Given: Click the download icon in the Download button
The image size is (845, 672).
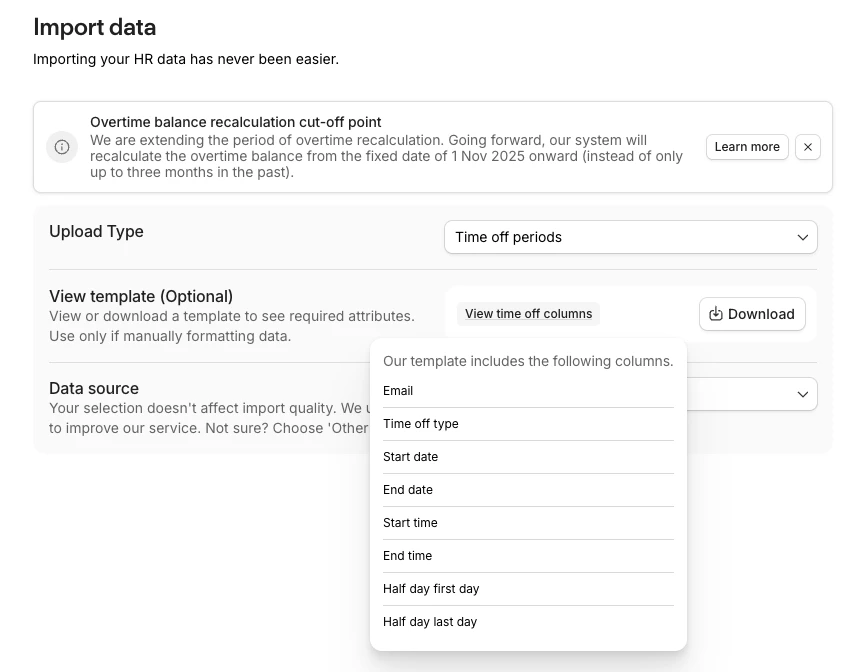Looking at the screenshot, I should 716,314.
